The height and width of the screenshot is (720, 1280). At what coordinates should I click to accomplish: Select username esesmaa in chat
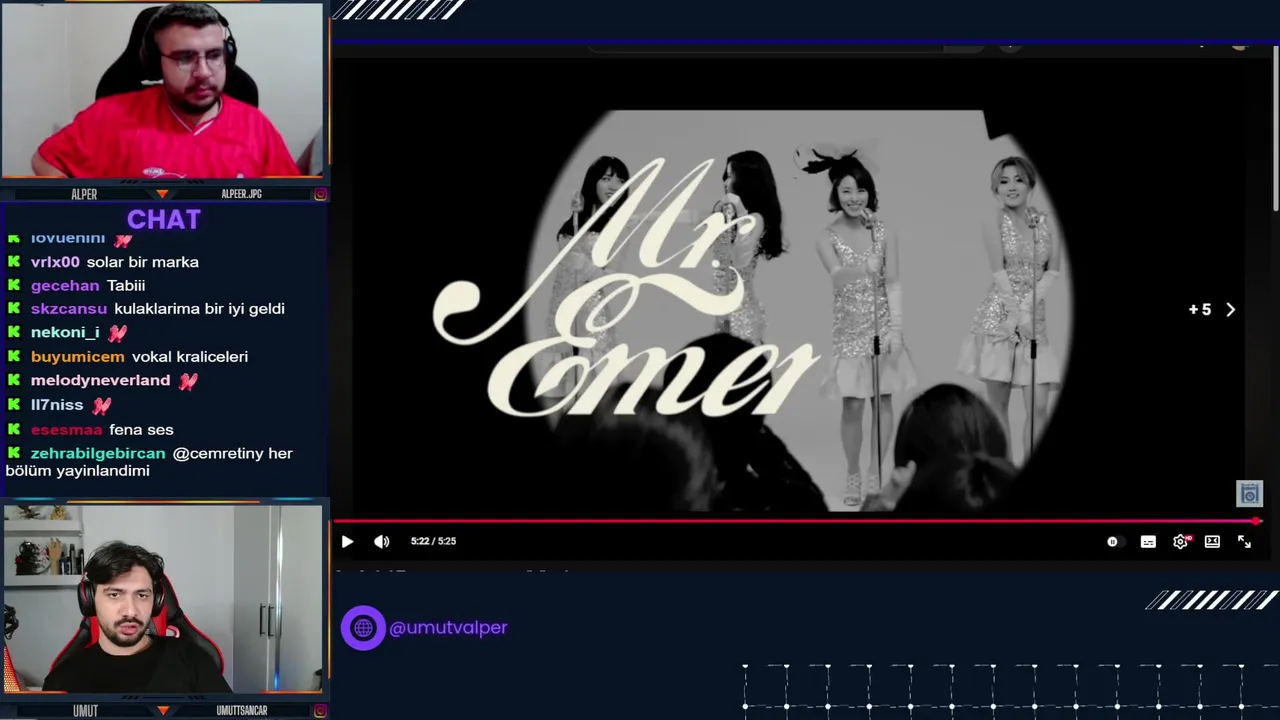(x=66, y=430)
